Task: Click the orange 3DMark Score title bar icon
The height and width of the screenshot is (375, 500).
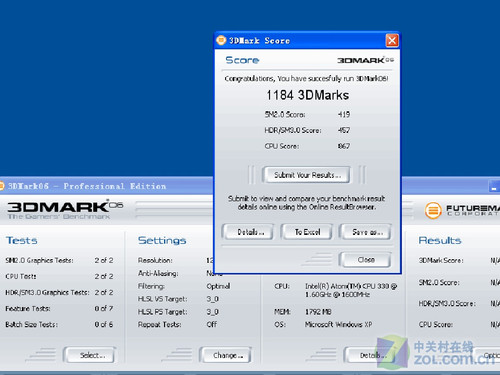Action: (221, 40)
